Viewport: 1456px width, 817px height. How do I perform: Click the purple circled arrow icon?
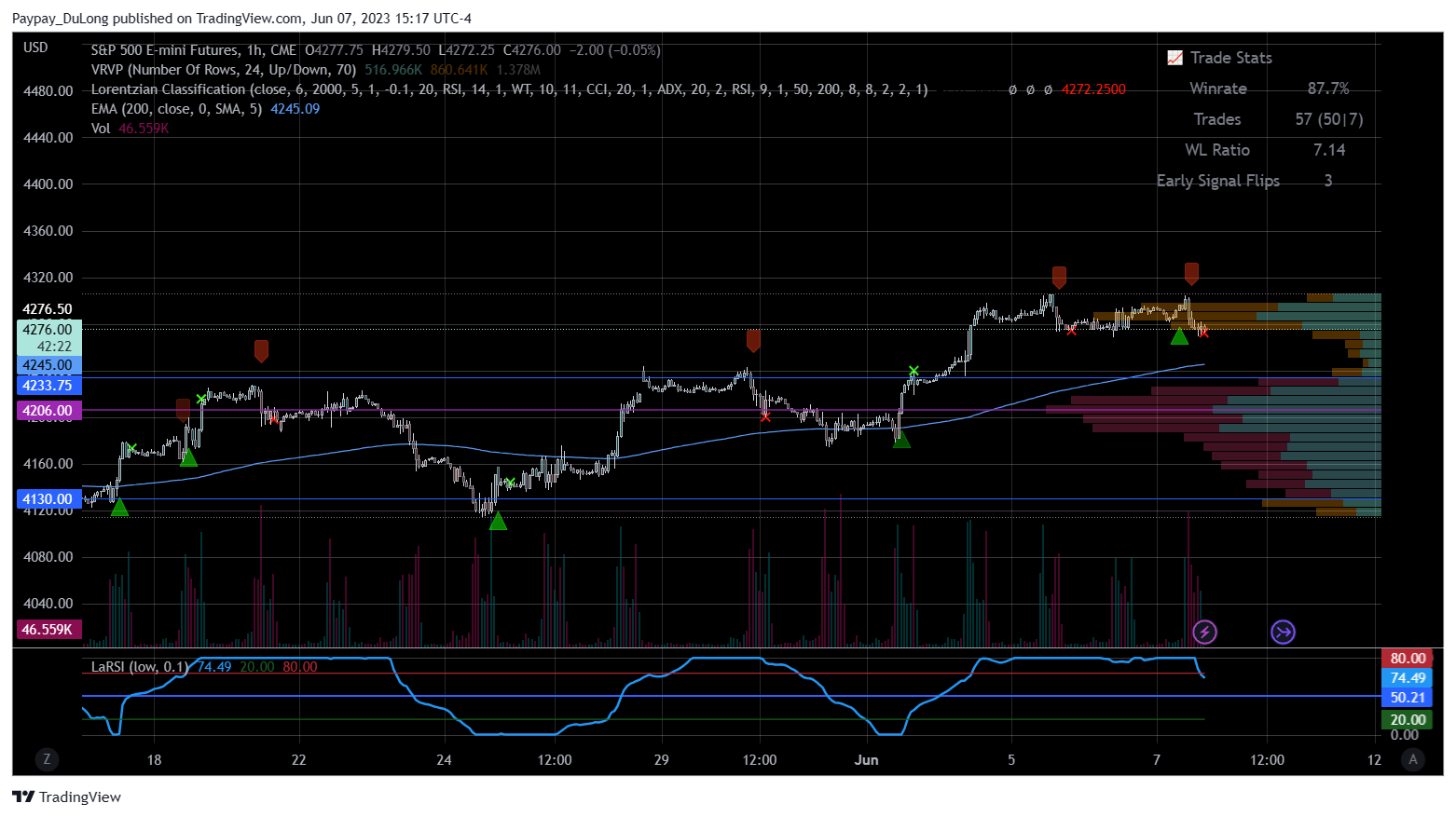tap(1283, 633)
